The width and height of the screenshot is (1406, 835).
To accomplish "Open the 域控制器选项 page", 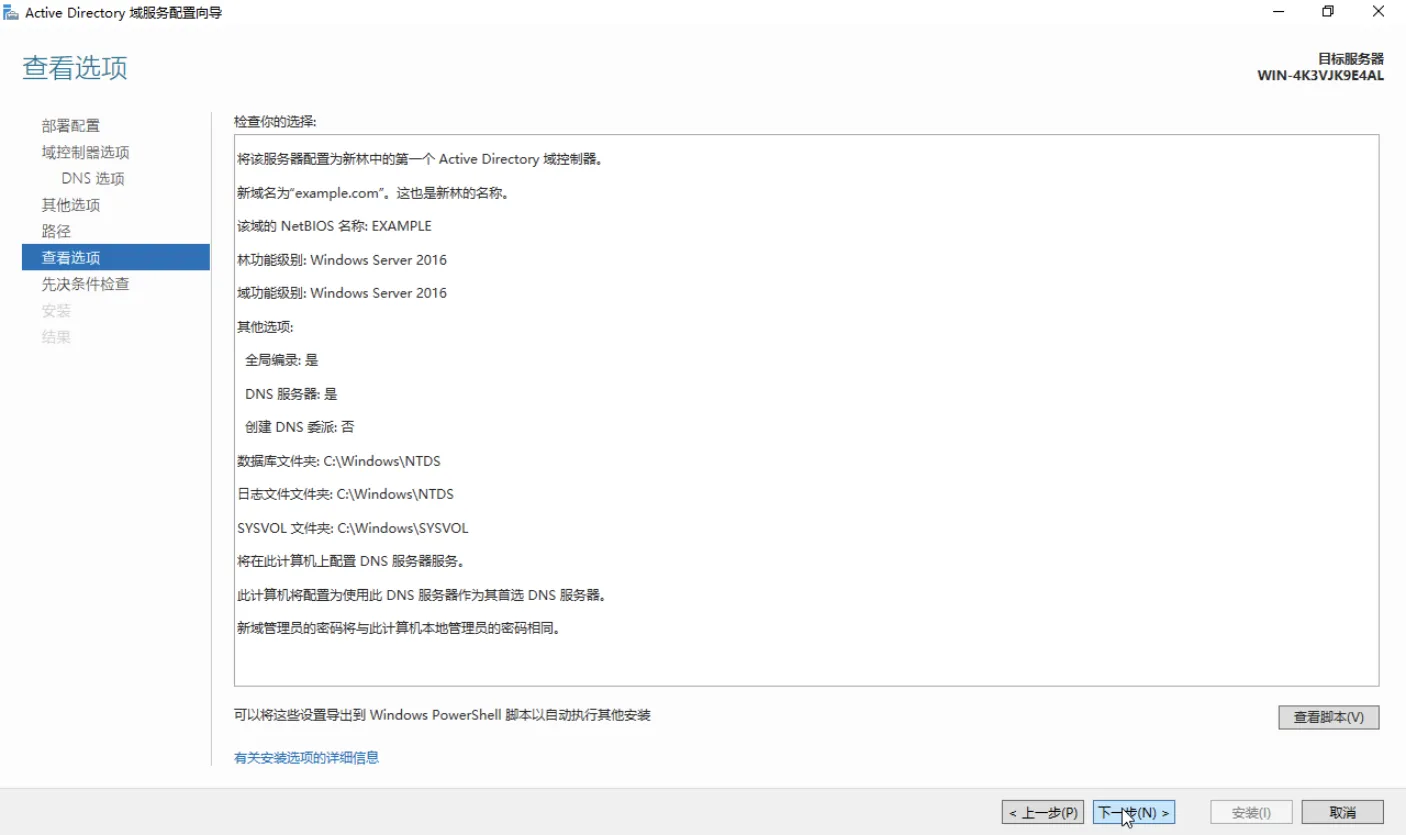I will click(85, 152).
